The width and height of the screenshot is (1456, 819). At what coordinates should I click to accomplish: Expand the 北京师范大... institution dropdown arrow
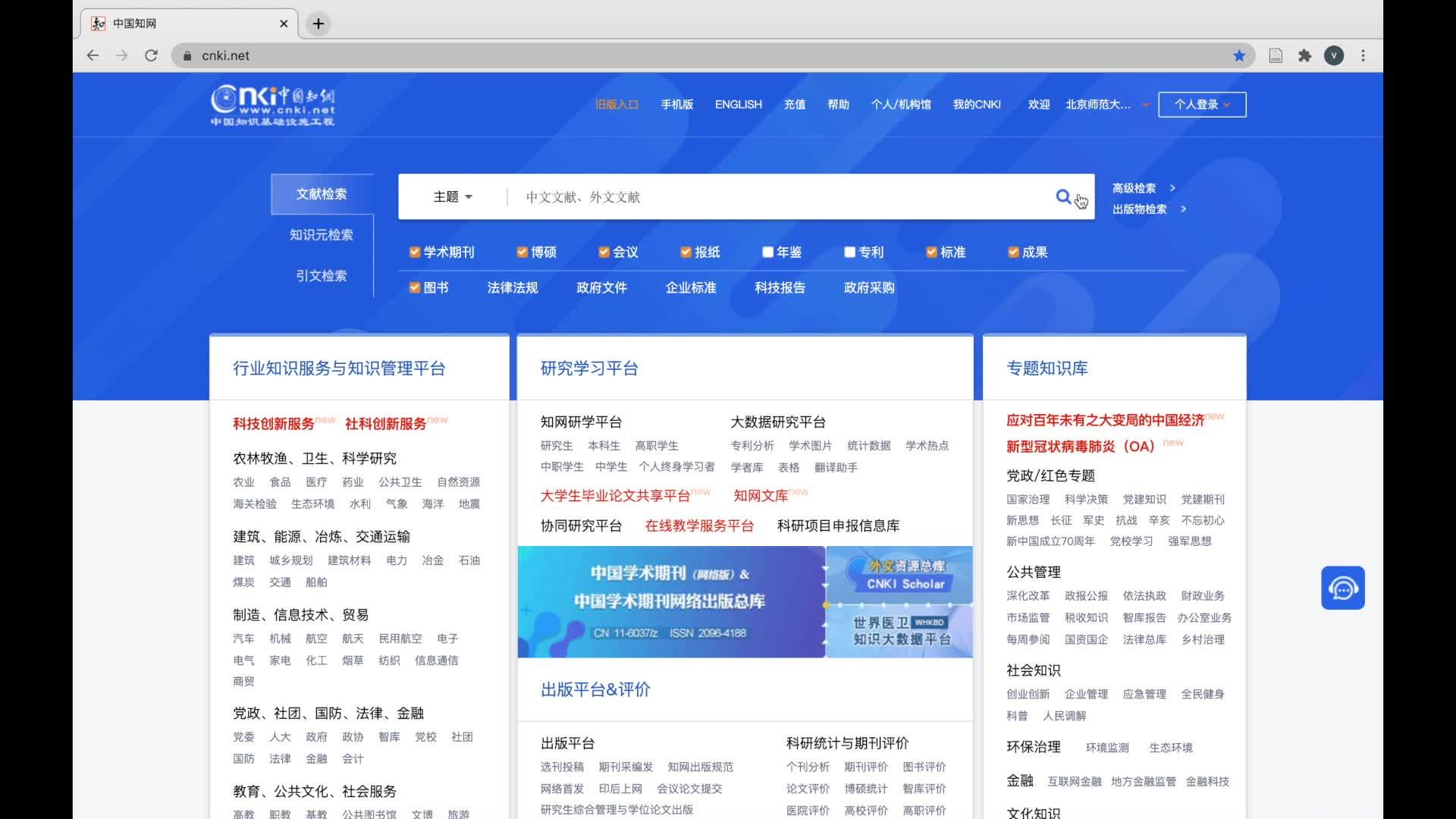1145,105
